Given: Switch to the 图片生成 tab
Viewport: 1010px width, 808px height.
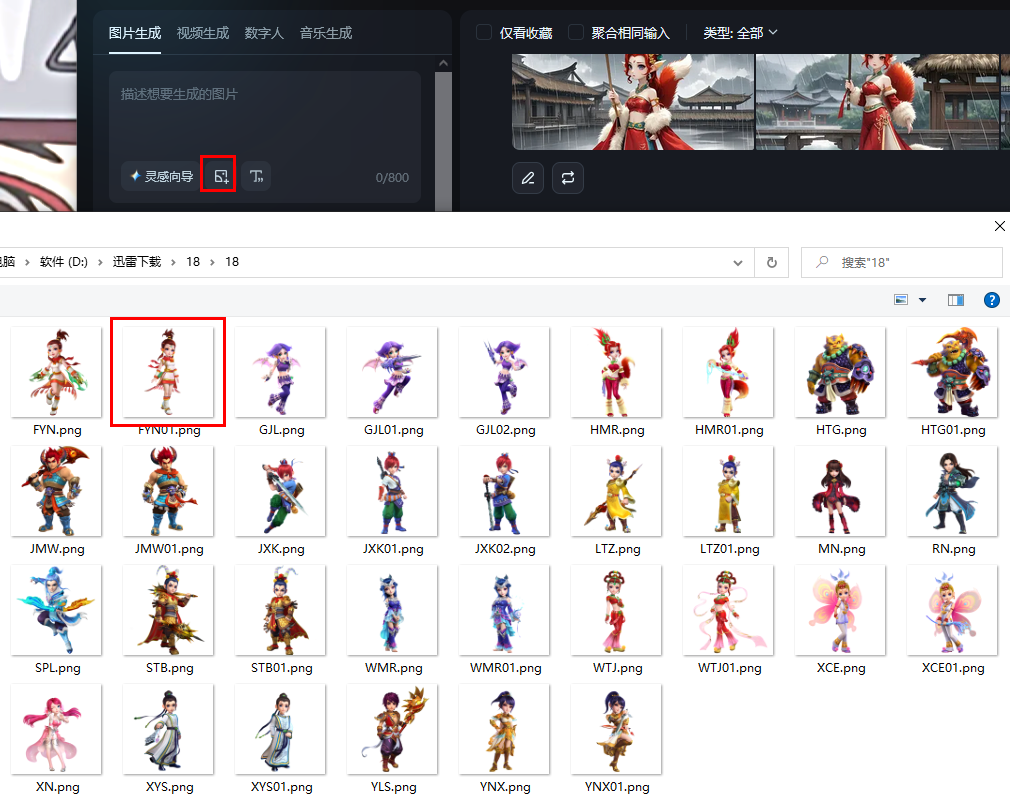Looking at the screenshot, I should [x=135, y=33].
